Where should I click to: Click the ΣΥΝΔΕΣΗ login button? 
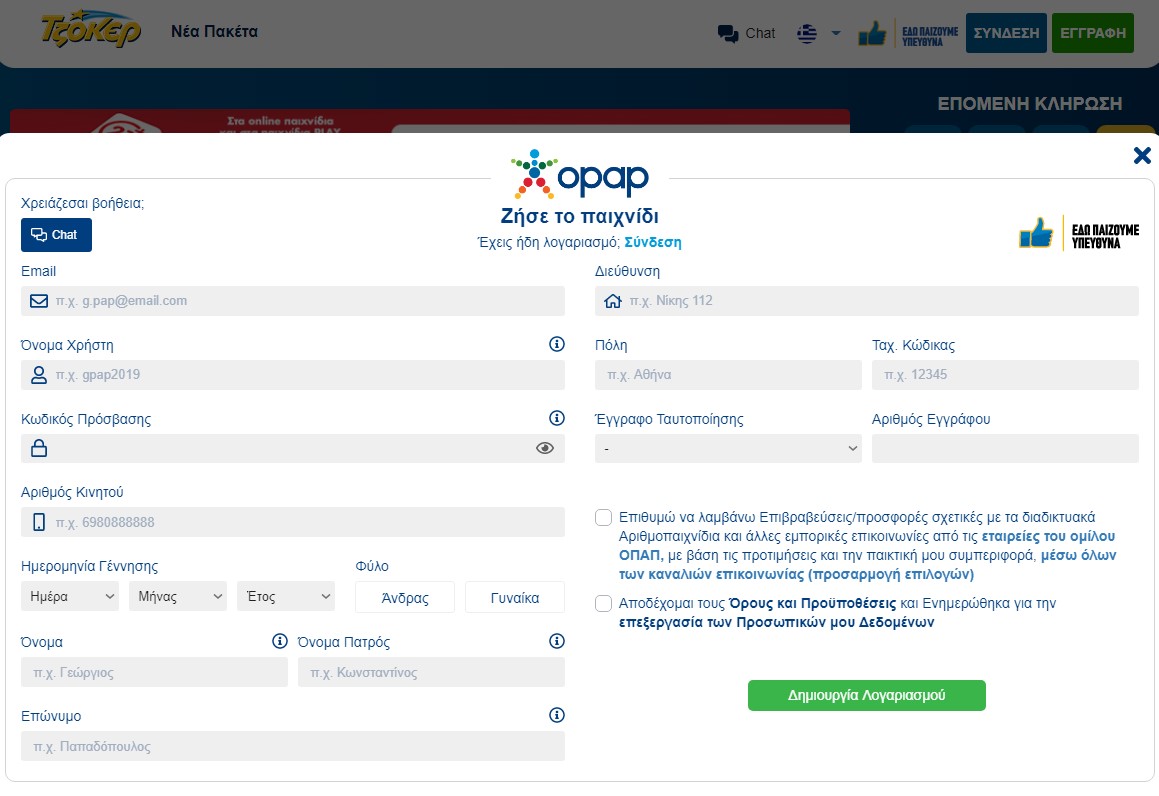click(x=1006, y=33)
